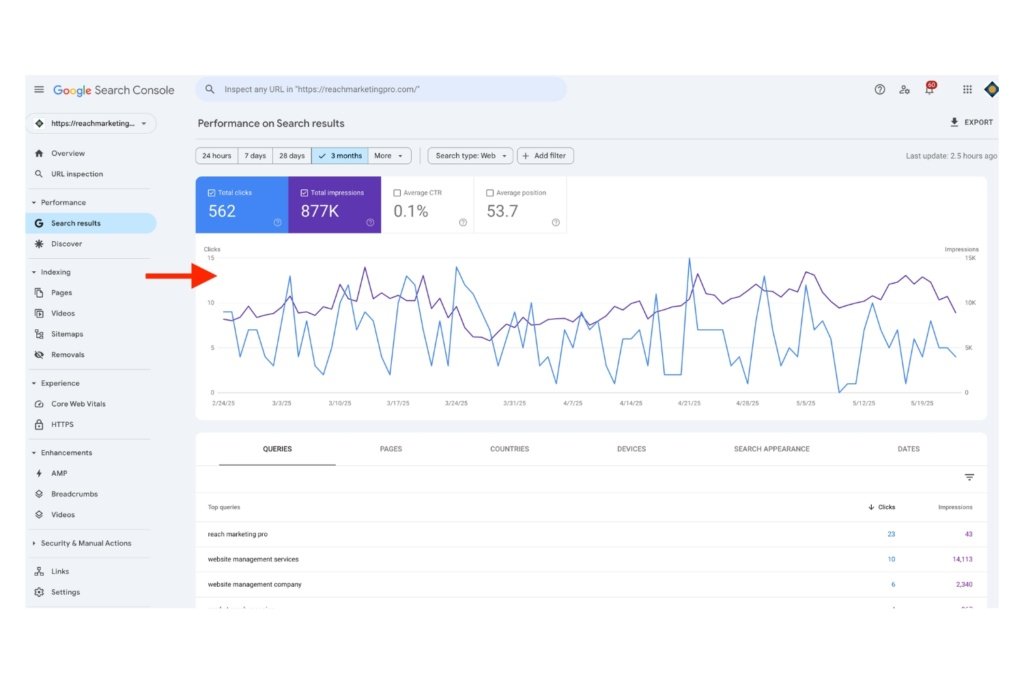Screen dimensions: 1024x683
Task: Click the AMP lightning icon
Action: (x=39, y=473)
